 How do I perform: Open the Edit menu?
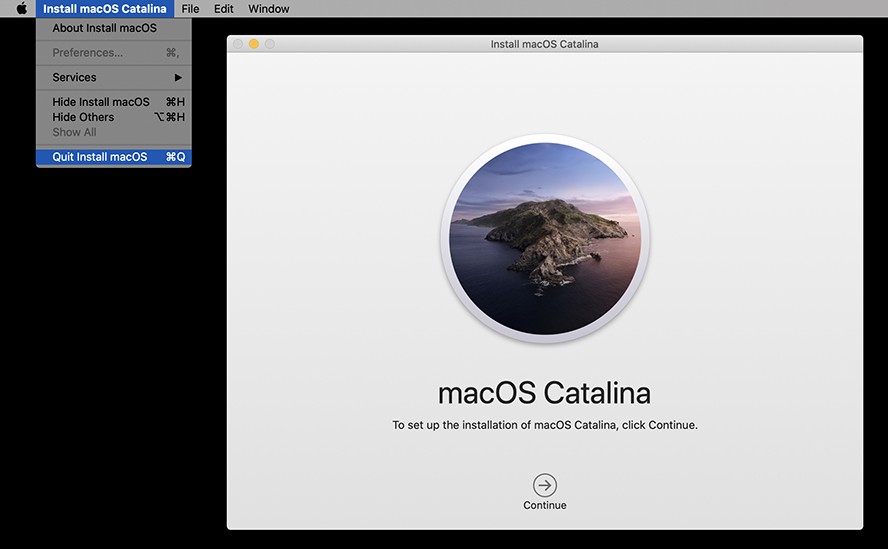click(x=224, y=8)
